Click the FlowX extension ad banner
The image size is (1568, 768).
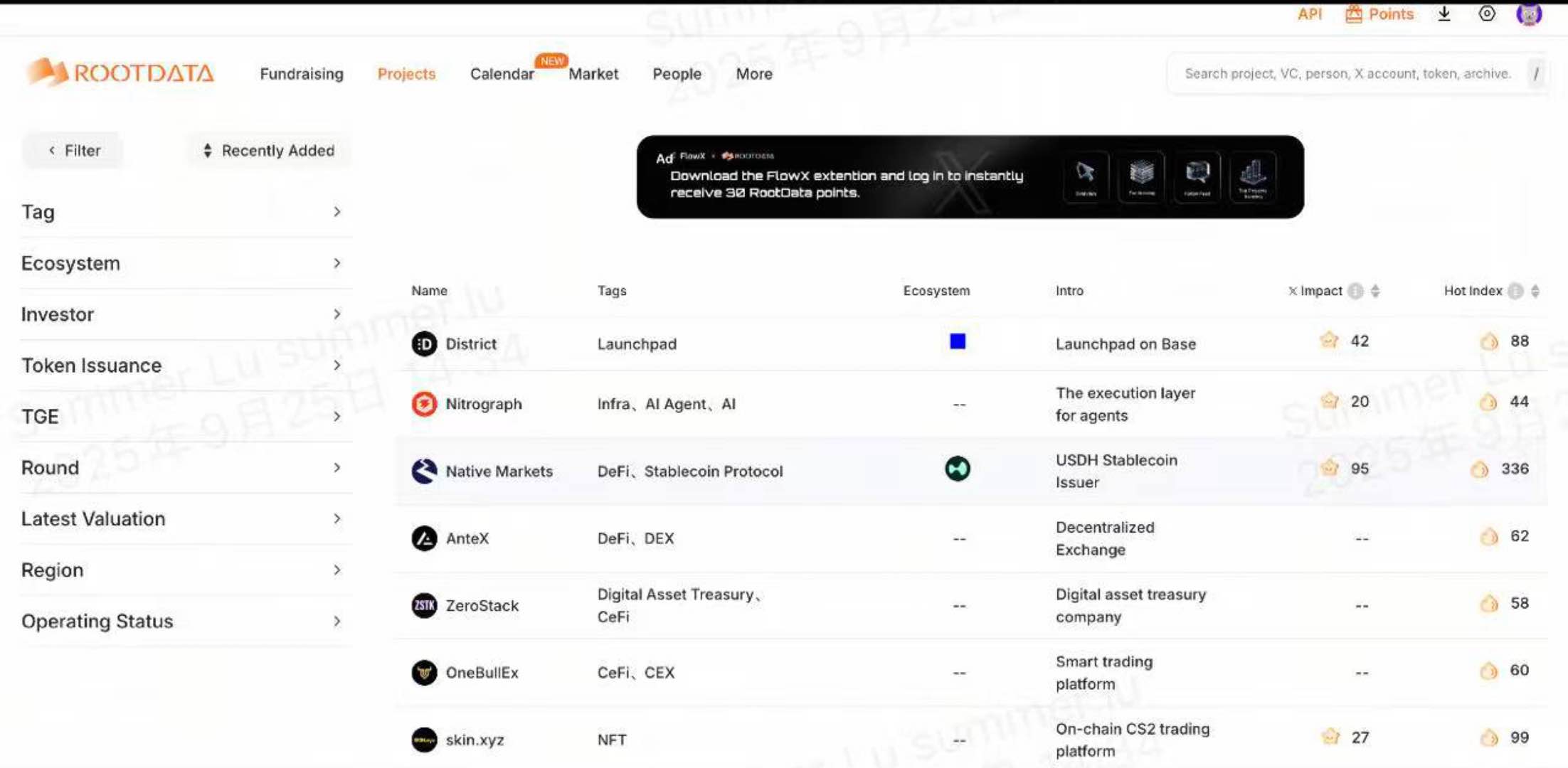970,176
